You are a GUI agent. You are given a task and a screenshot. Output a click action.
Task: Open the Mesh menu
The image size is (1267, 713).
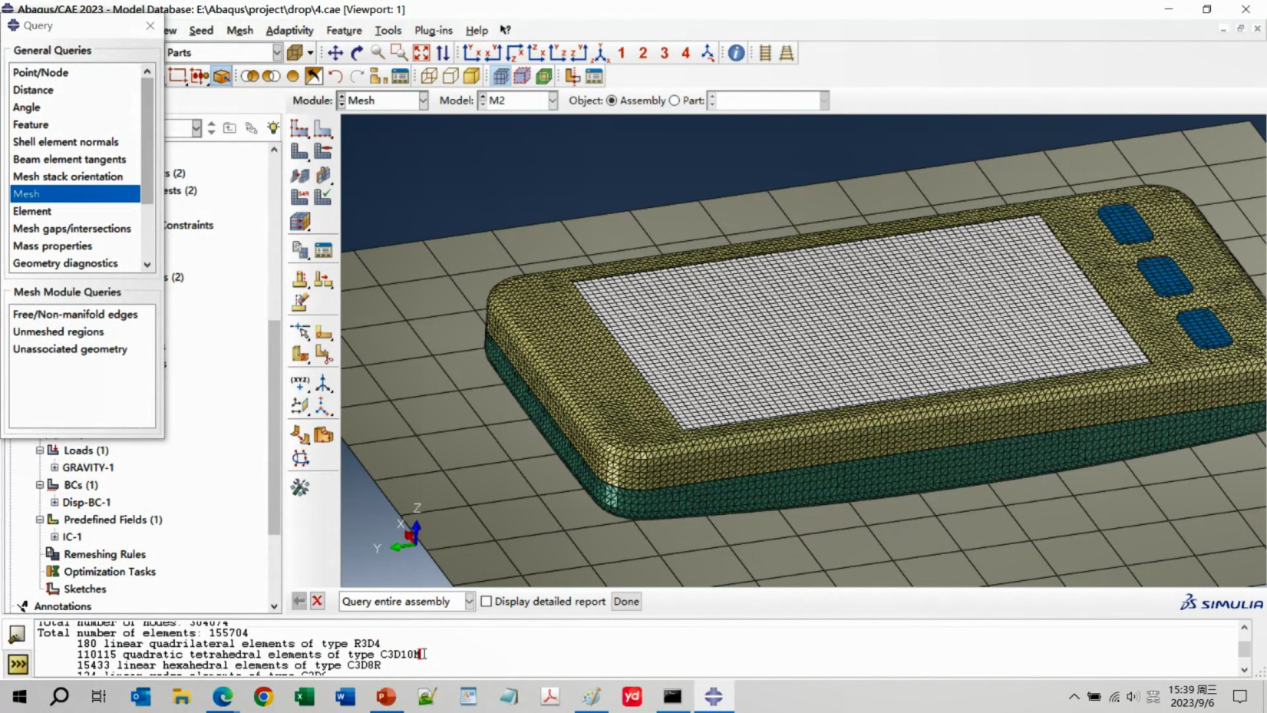240,30
